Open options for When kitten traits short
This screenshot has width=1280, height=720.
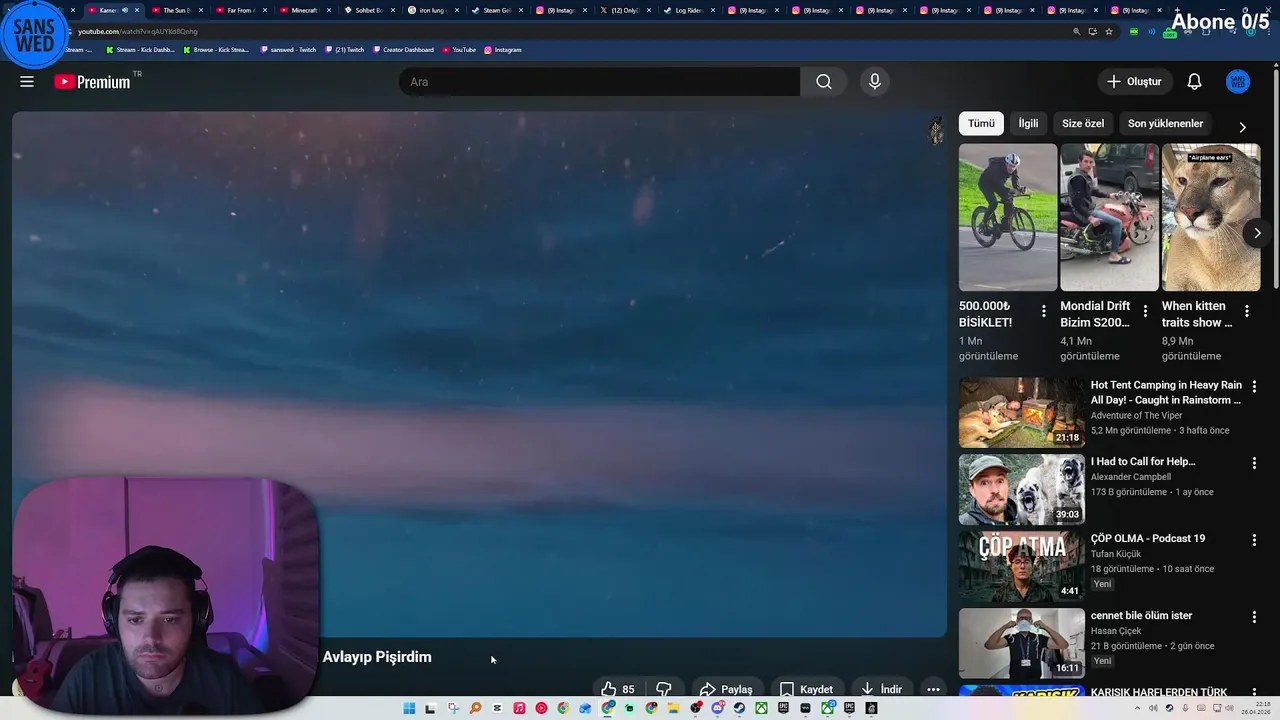(x=1247, y=311)
